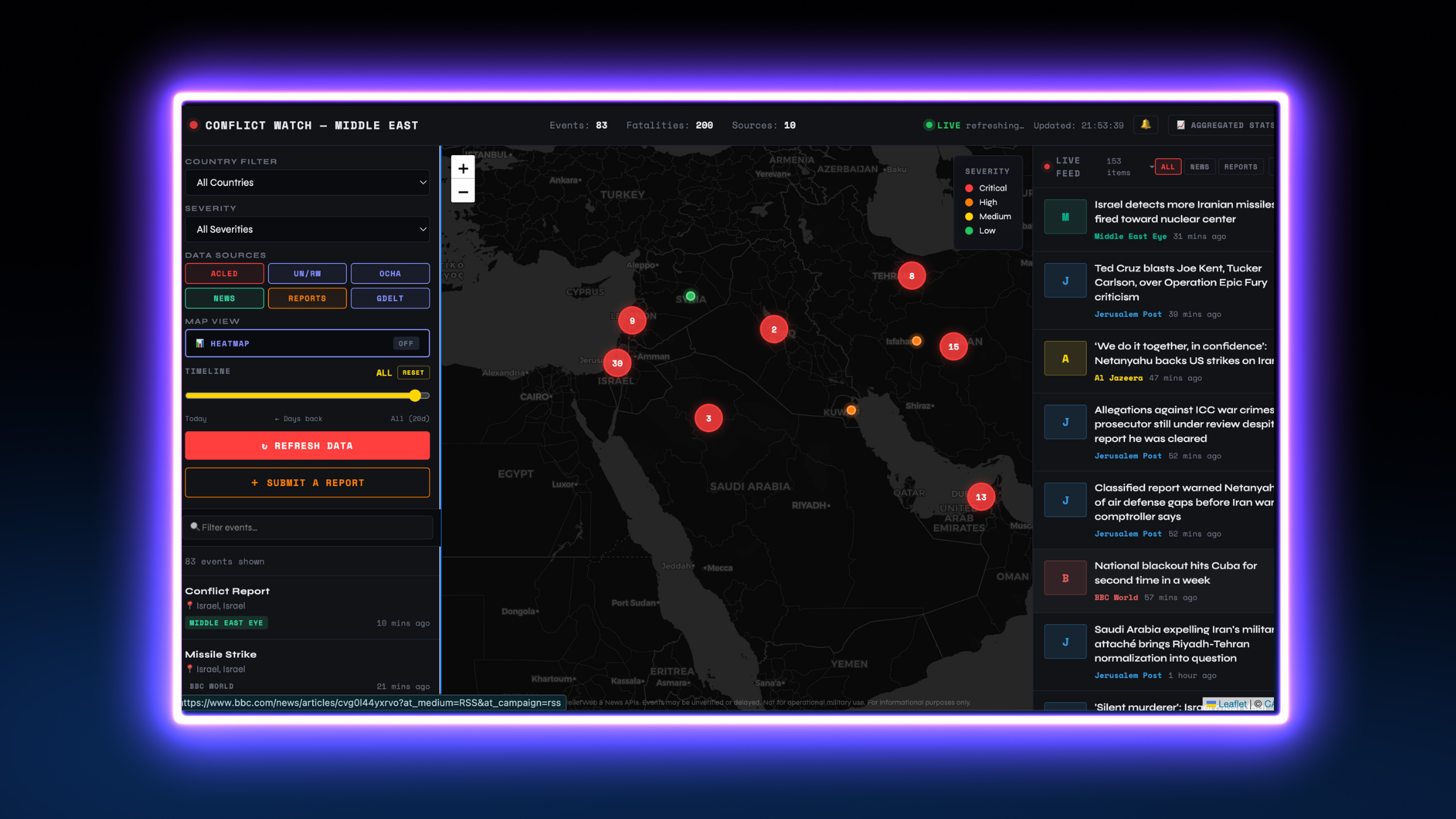Click Submit a Report button
Image resolution: width=1456 pixels, height=819 pixels.
[x=307, y=483]
